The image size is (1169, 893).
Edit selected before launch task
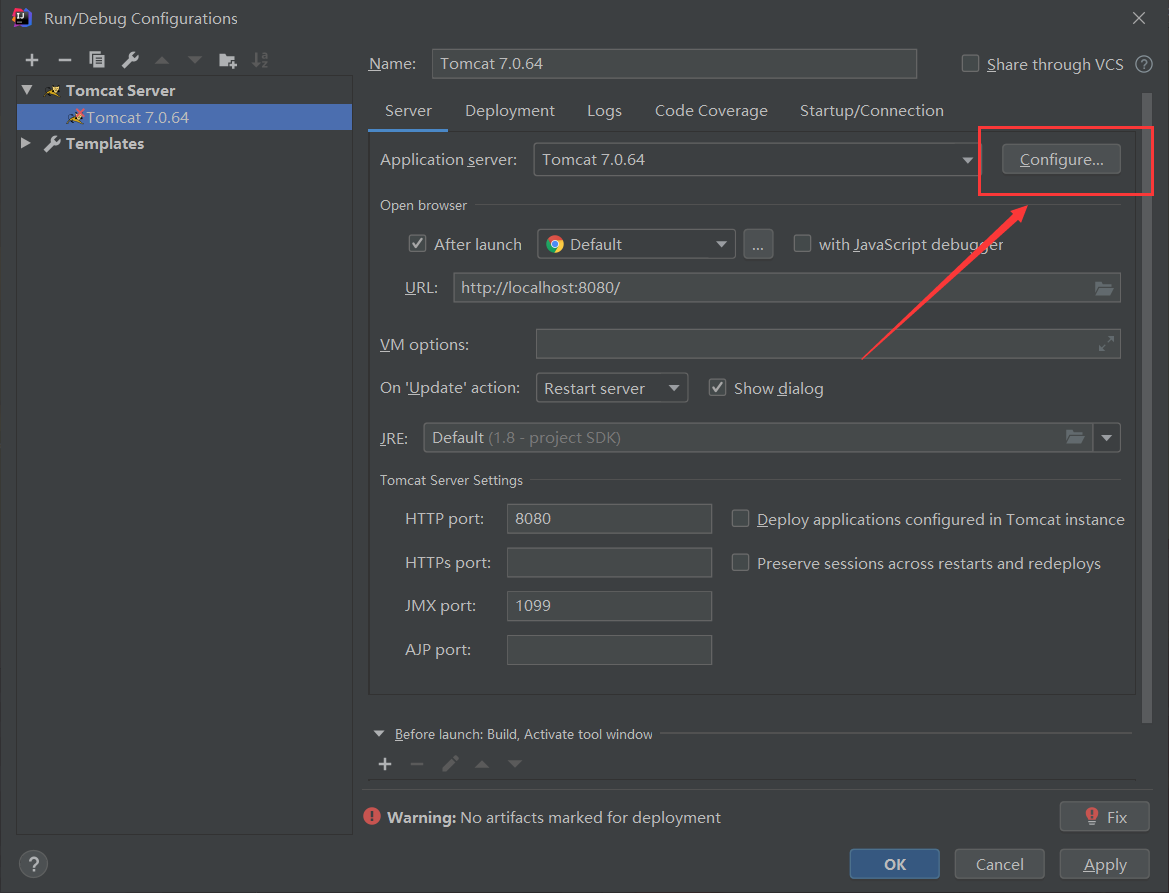pos(450,764)
